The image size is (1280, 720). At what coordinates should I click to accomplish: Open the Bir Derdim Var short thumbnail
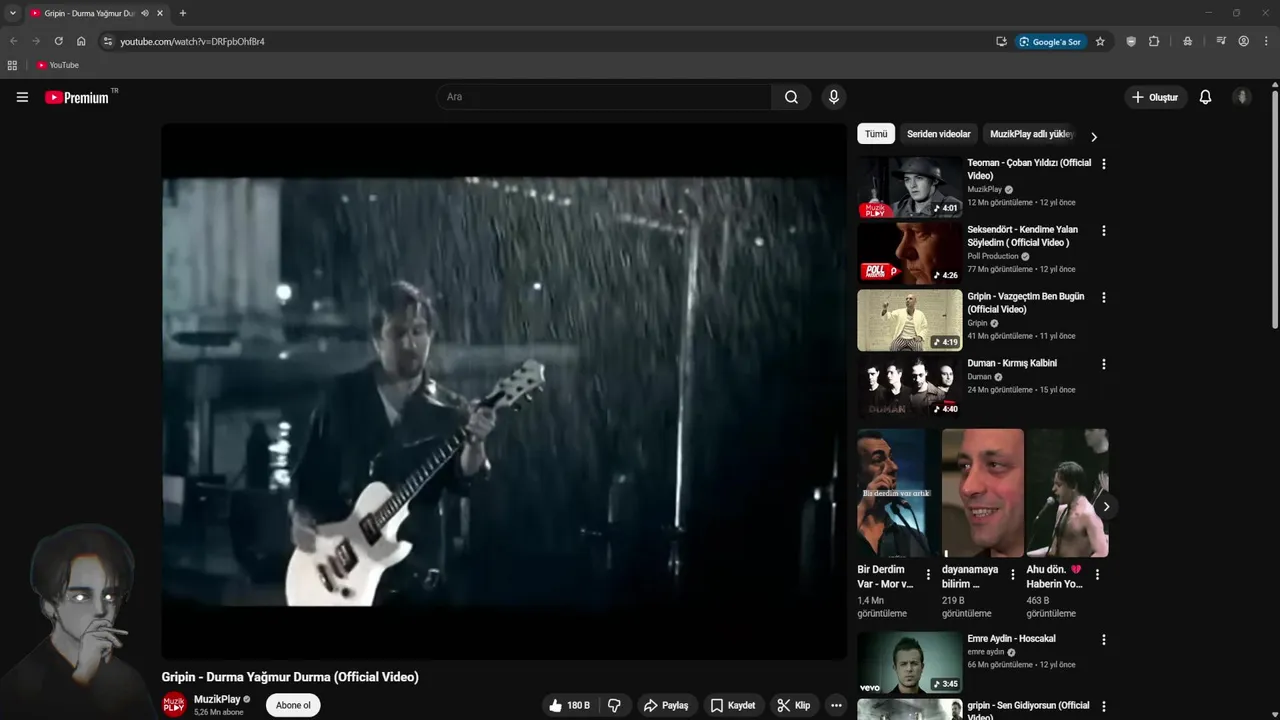898,493
